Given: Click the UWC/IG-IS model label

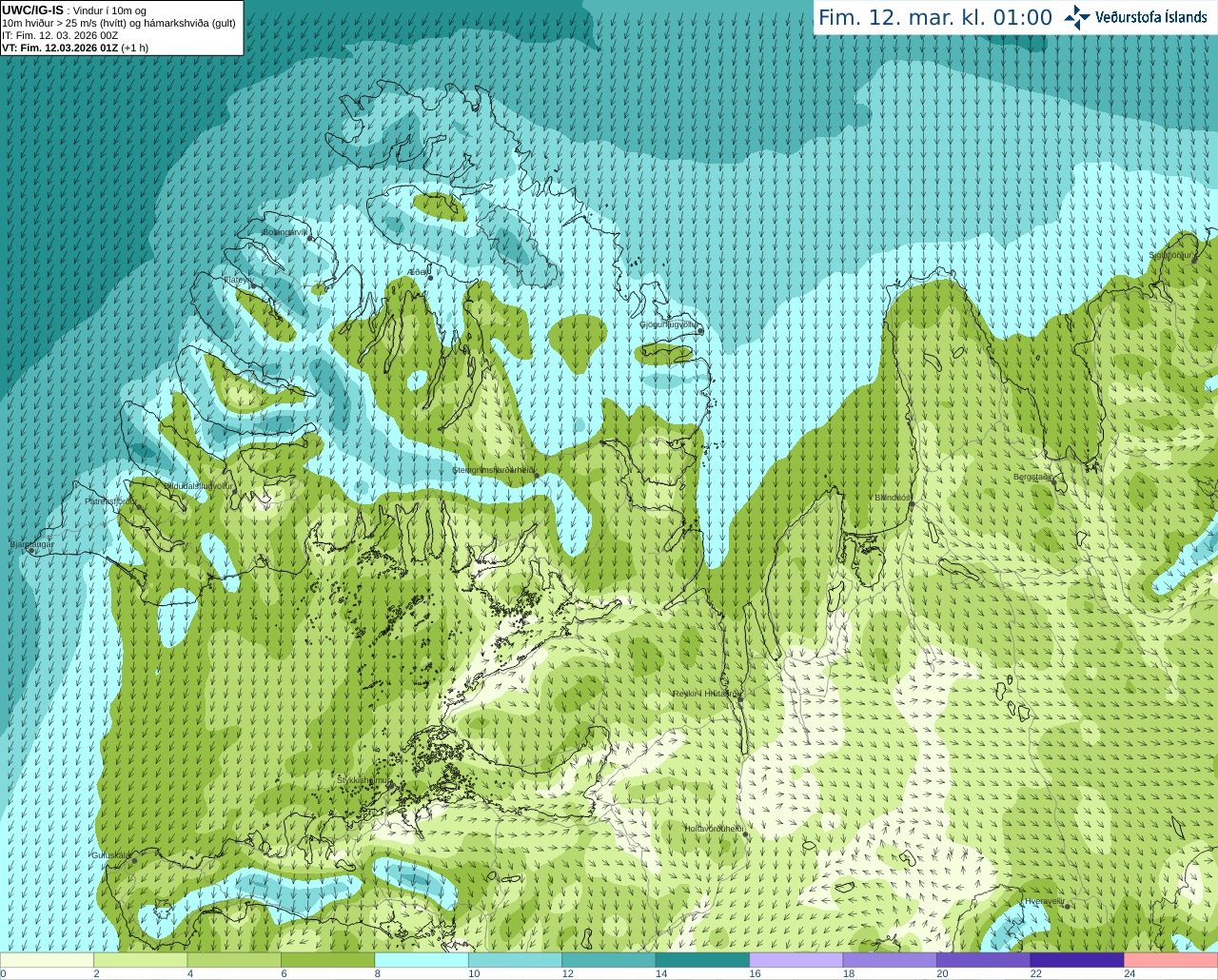Looking at the screenshot, I should coord(32,10).
